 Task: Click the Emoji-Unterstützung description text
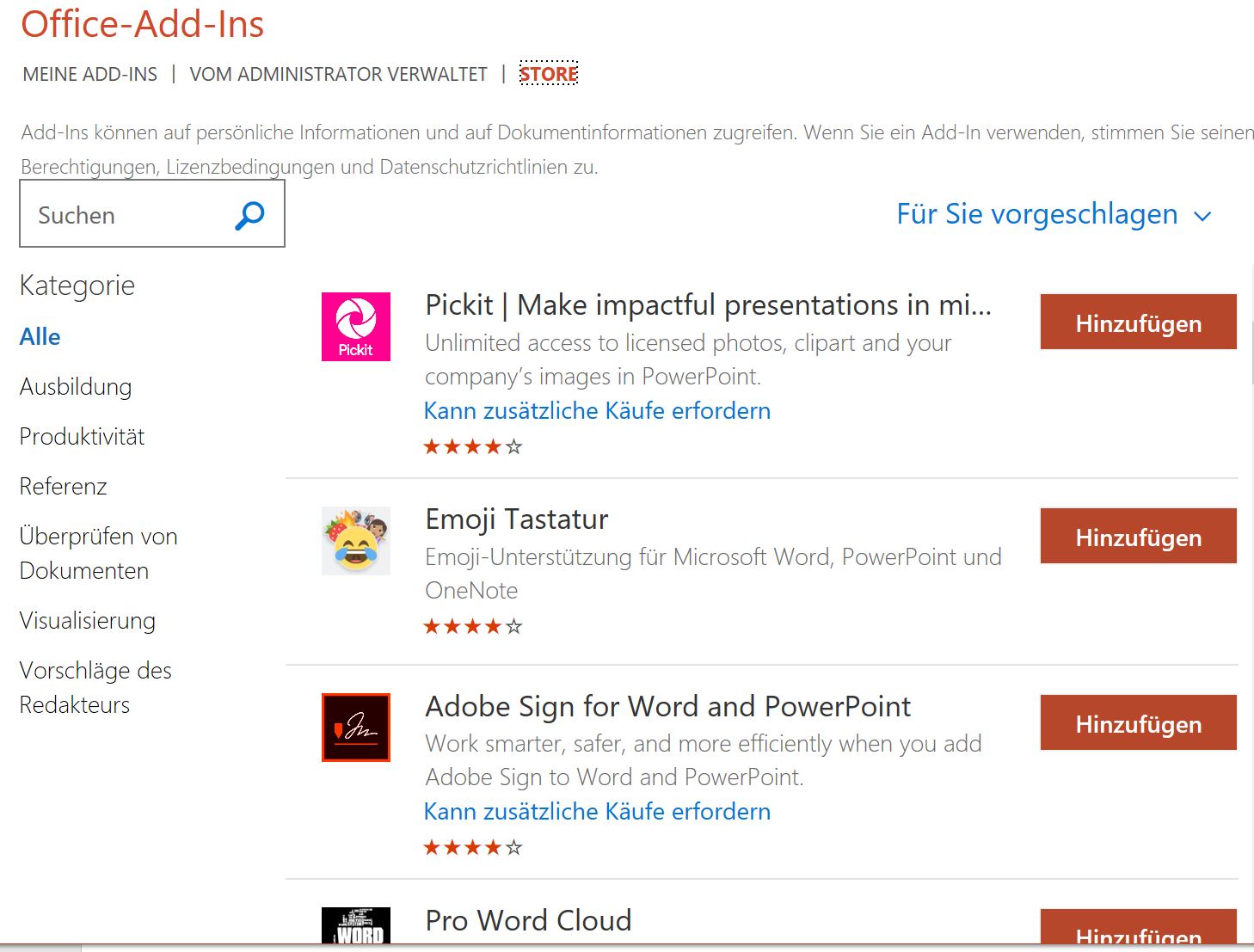pyautogui.click(x=713, y=574)
